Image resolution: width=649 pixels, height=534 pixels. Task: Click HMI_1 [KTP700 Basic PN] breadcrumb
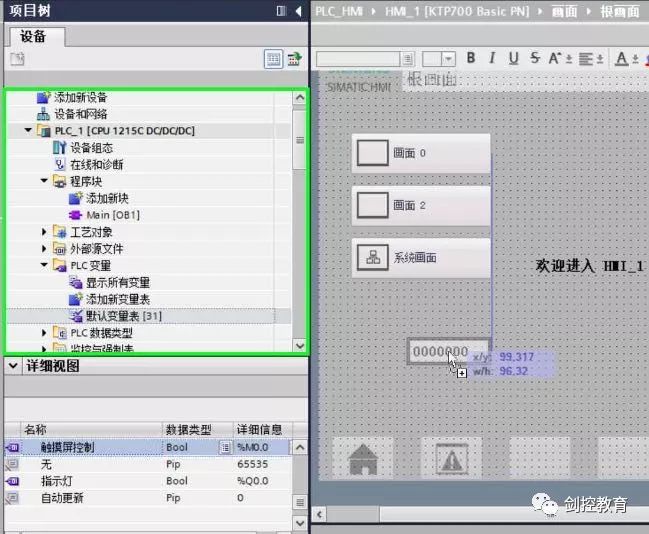[457, 11]
